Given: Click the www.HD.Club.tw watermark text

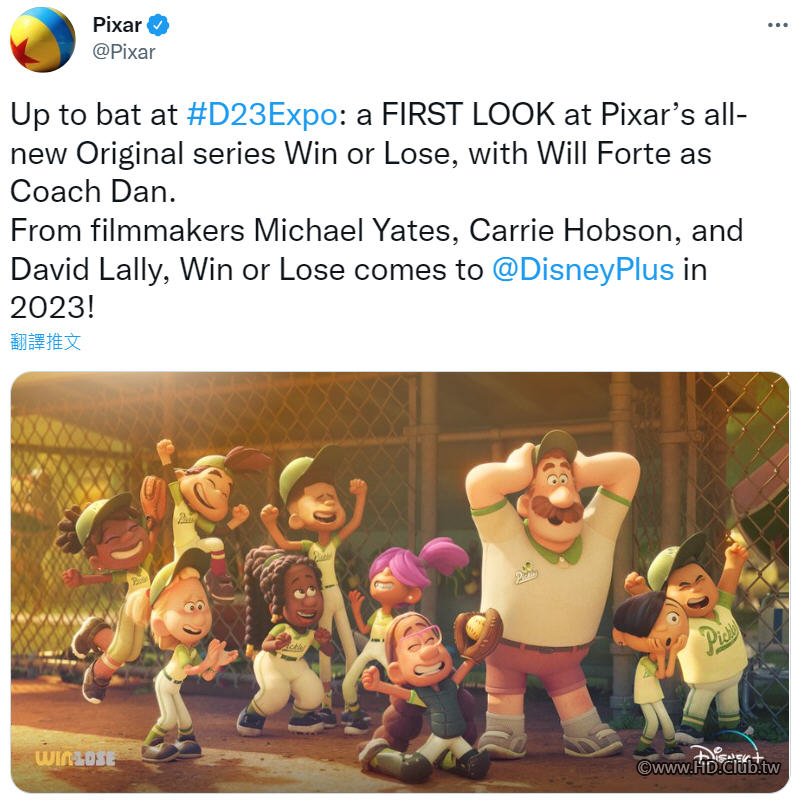Looking at the screenshot, I should [708, 767].
